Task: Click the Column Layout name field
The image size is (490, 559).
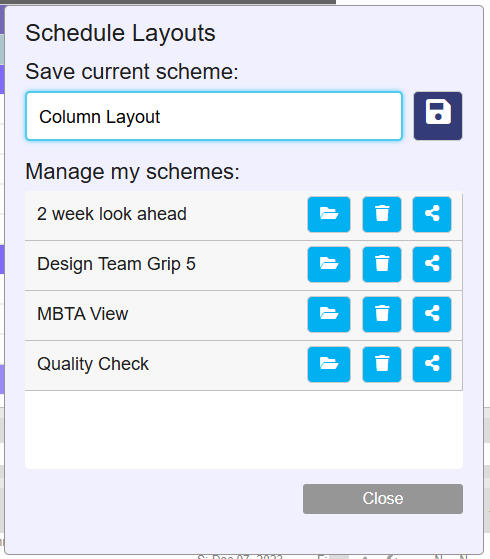Action: [214, 116]
